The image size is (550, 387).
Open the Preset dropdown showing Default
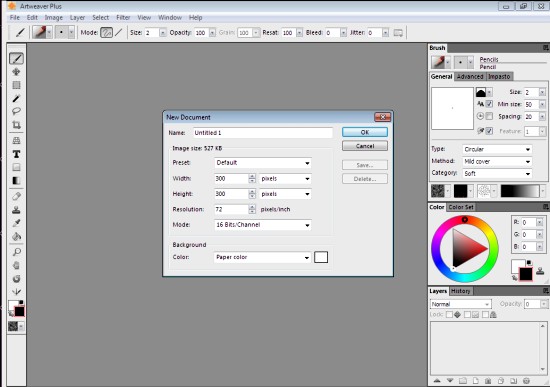[x=262, y=163]
